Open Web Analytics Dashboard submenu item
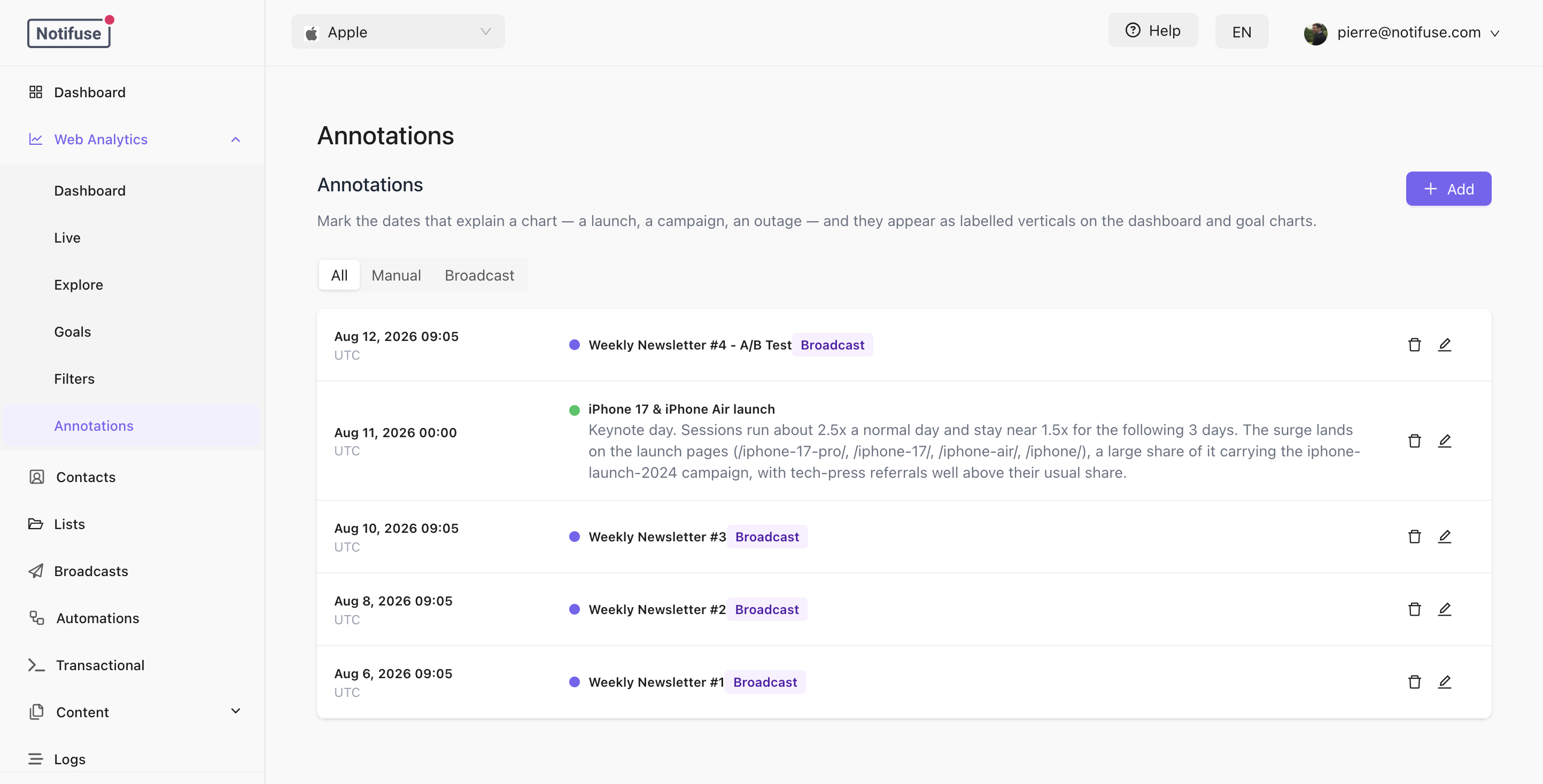 pyautogui.click(x=132, y=190)
